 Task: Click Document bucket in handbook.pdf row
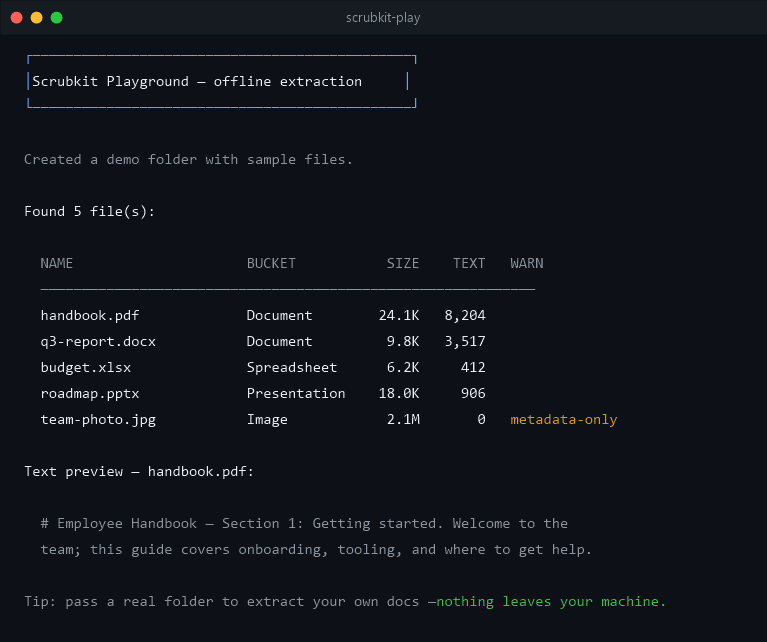click(279, 315)
